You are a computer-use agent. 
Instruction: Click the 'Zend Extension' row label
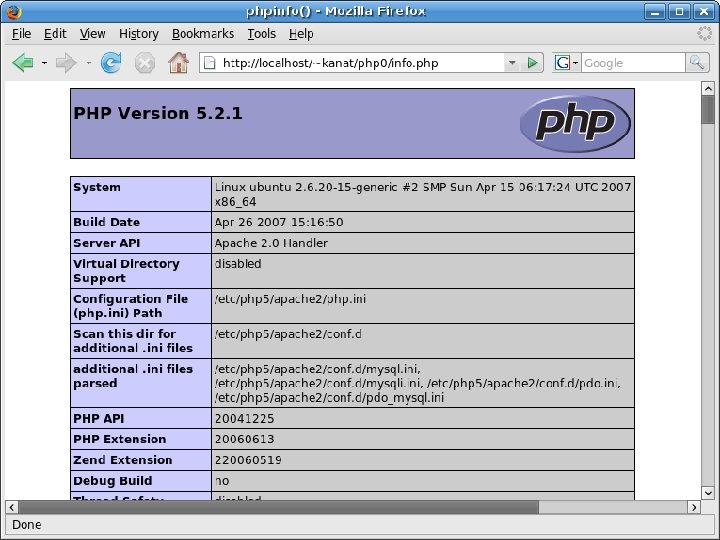coord(123,460)
